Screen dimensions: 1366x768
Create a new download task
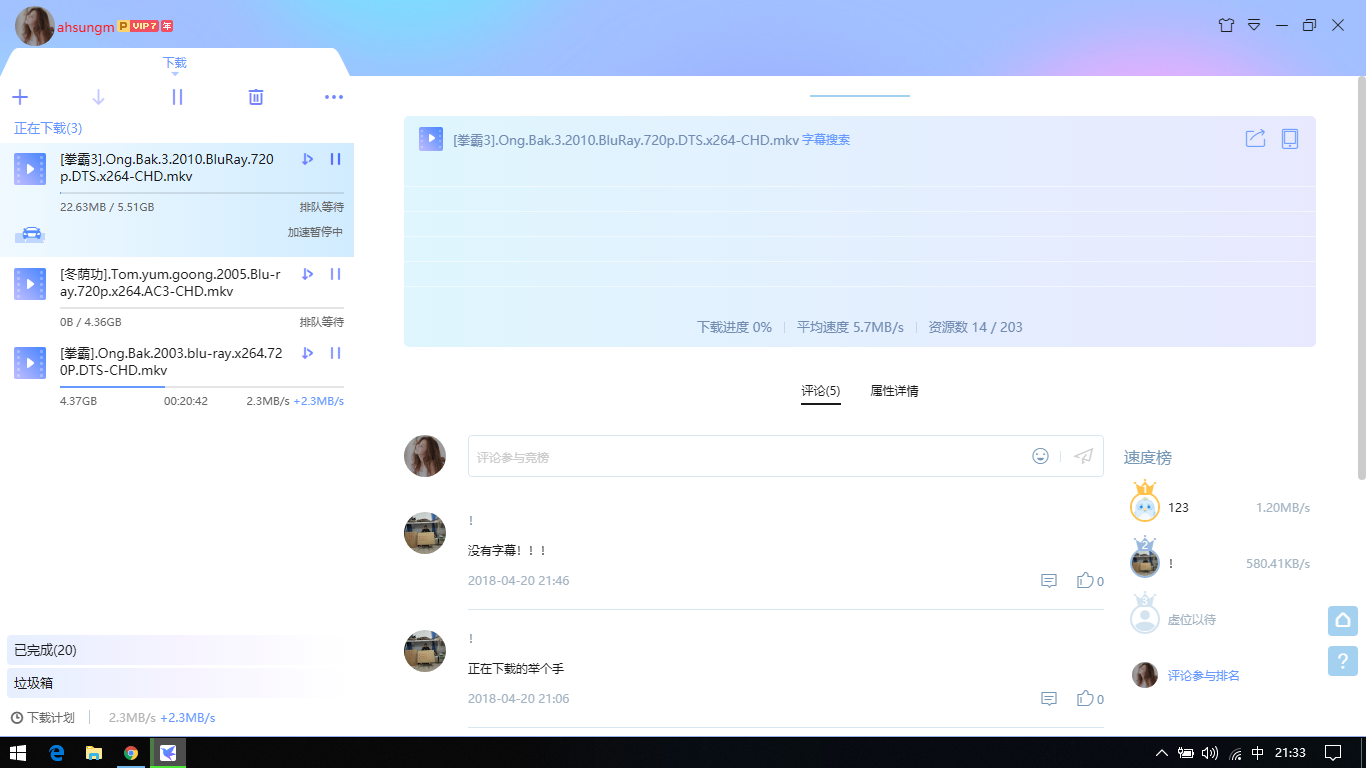(20, 97)
